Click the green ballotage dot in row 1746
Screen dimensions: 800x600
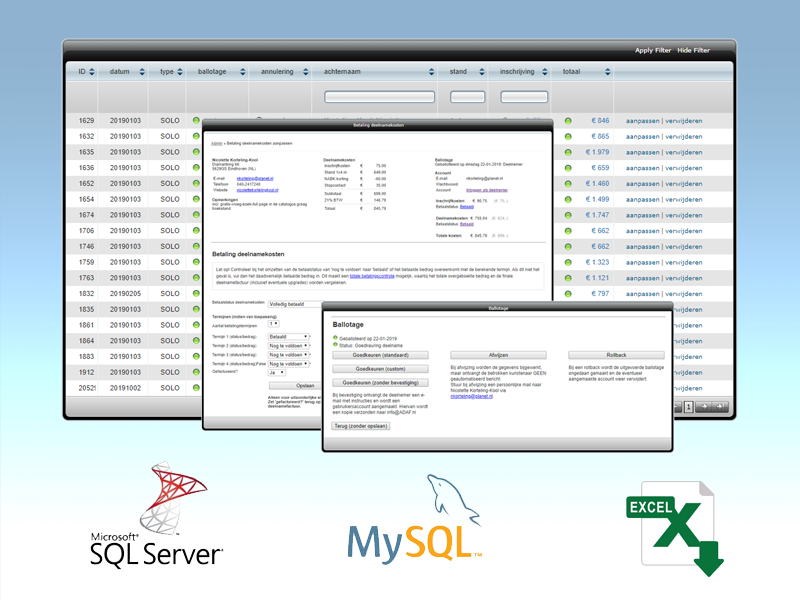(x=196, y=246)
